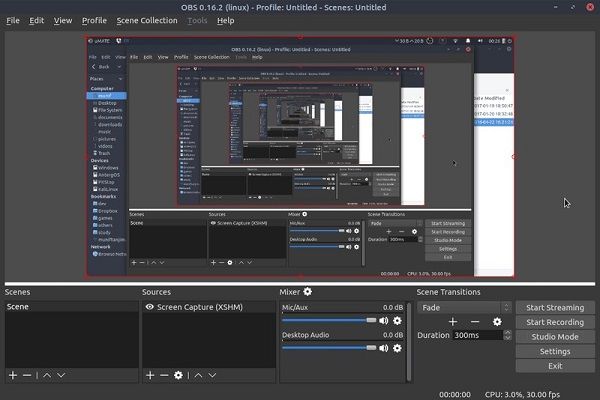
Task: Mute the Mic/Aux channel
Action: 383,321
